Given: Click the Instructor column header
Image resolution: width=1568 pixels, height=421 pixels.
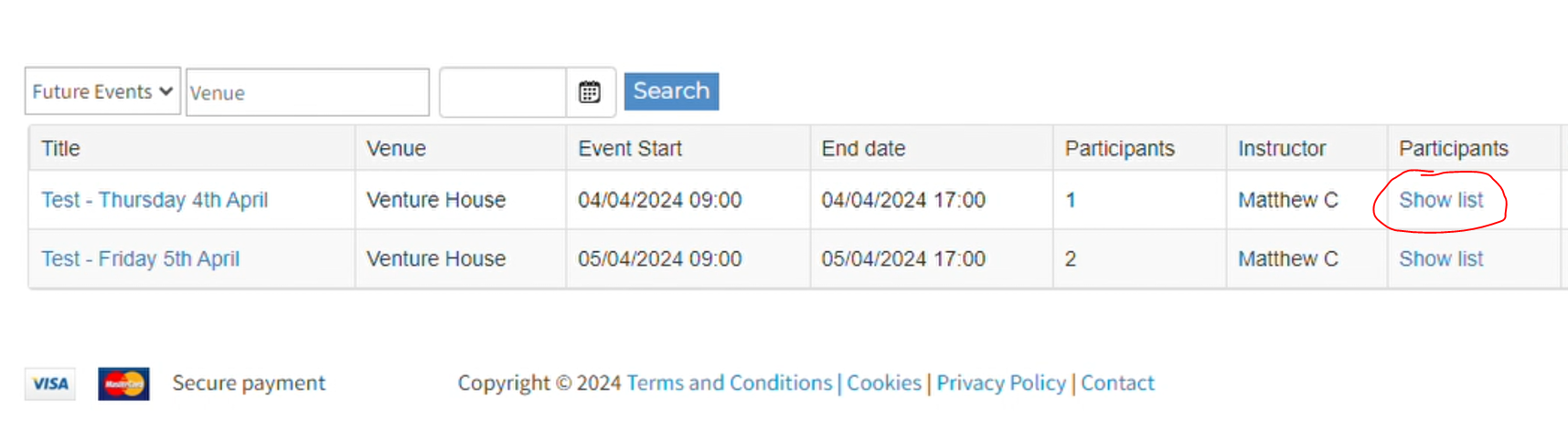Looking at the screenshot, I should 1282,149.
